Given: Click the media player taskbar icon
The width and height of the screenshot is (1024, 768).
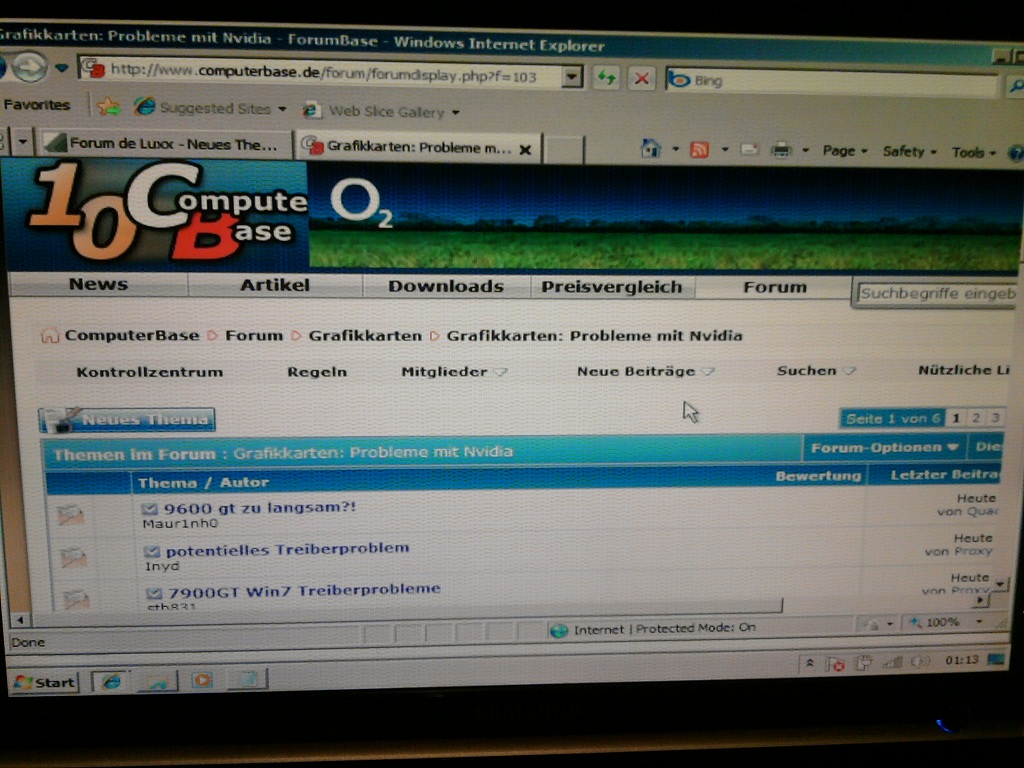Looking at the screenshot, I should click(x=202, y=680).
